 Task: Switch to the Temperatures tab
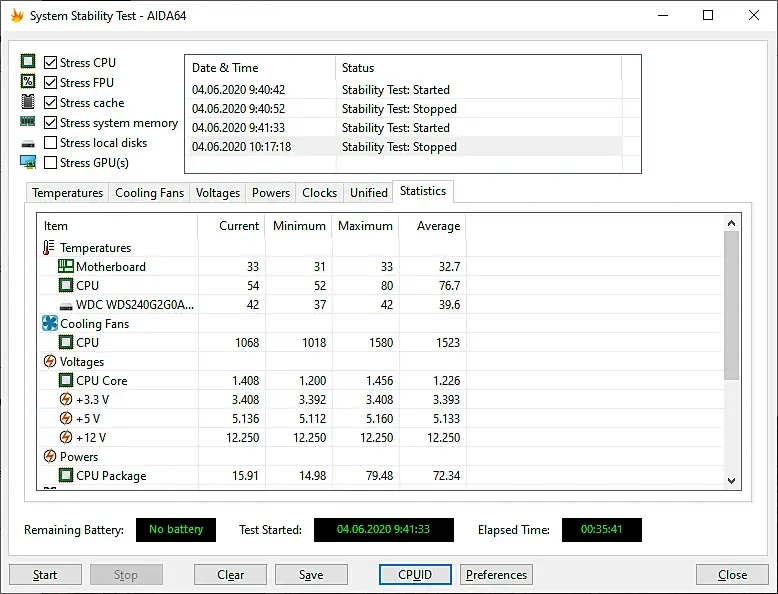67,193
